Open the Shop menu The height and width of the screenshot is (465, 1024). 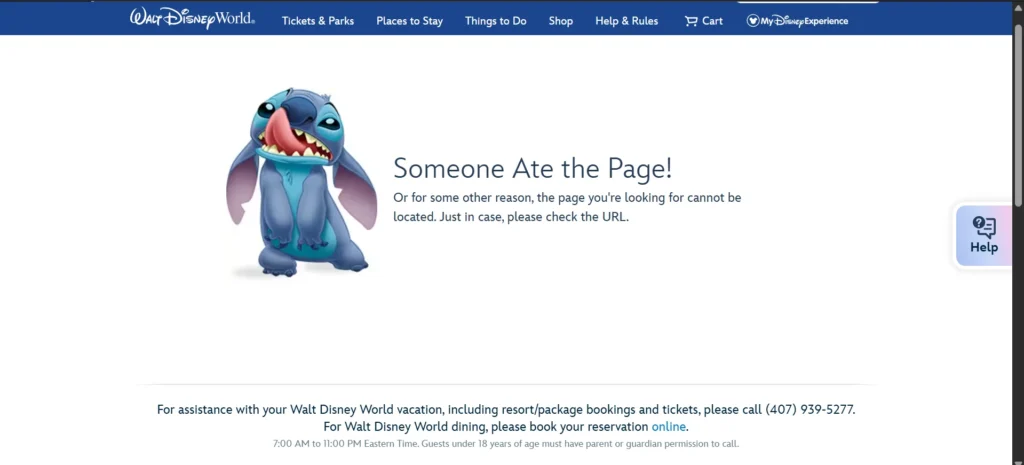tap(561, 21)
